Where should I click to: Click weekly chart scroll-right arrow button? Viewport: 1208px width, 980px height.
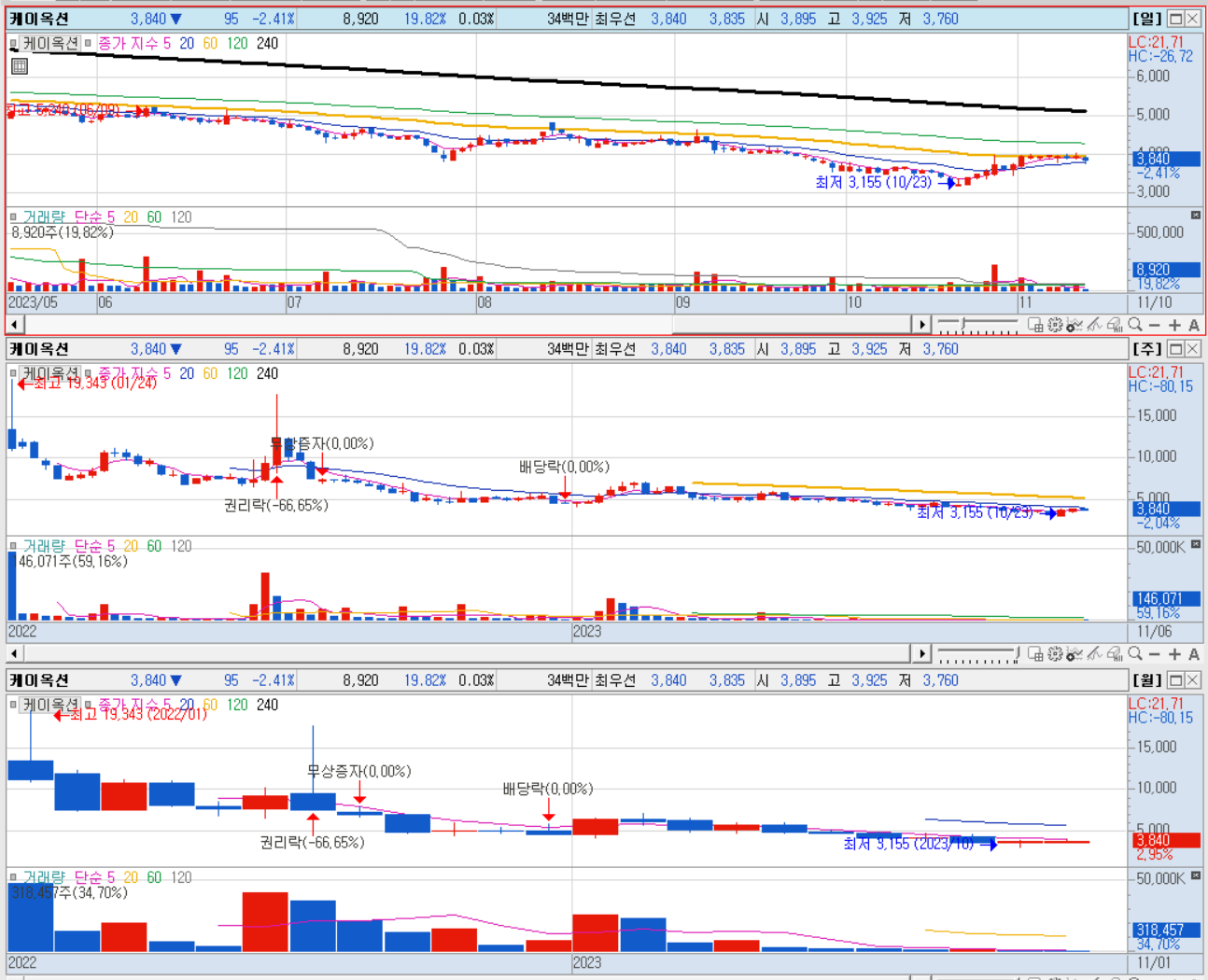(922, 654)
